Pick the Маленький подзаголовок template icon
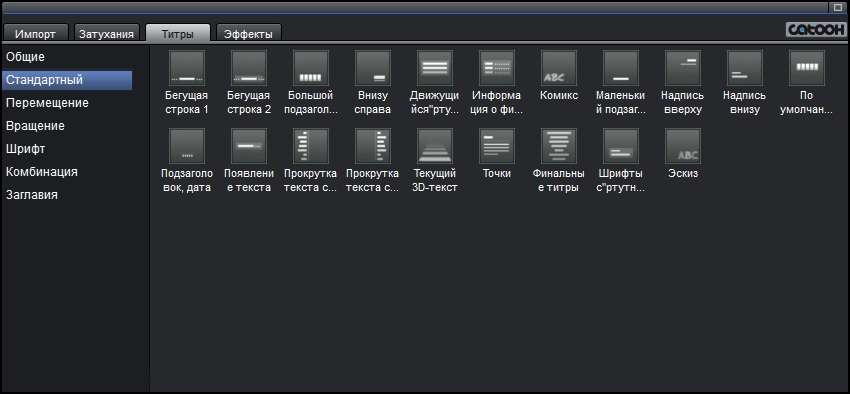Viewport: 850px width, 394px height. (x=621, y=68)
